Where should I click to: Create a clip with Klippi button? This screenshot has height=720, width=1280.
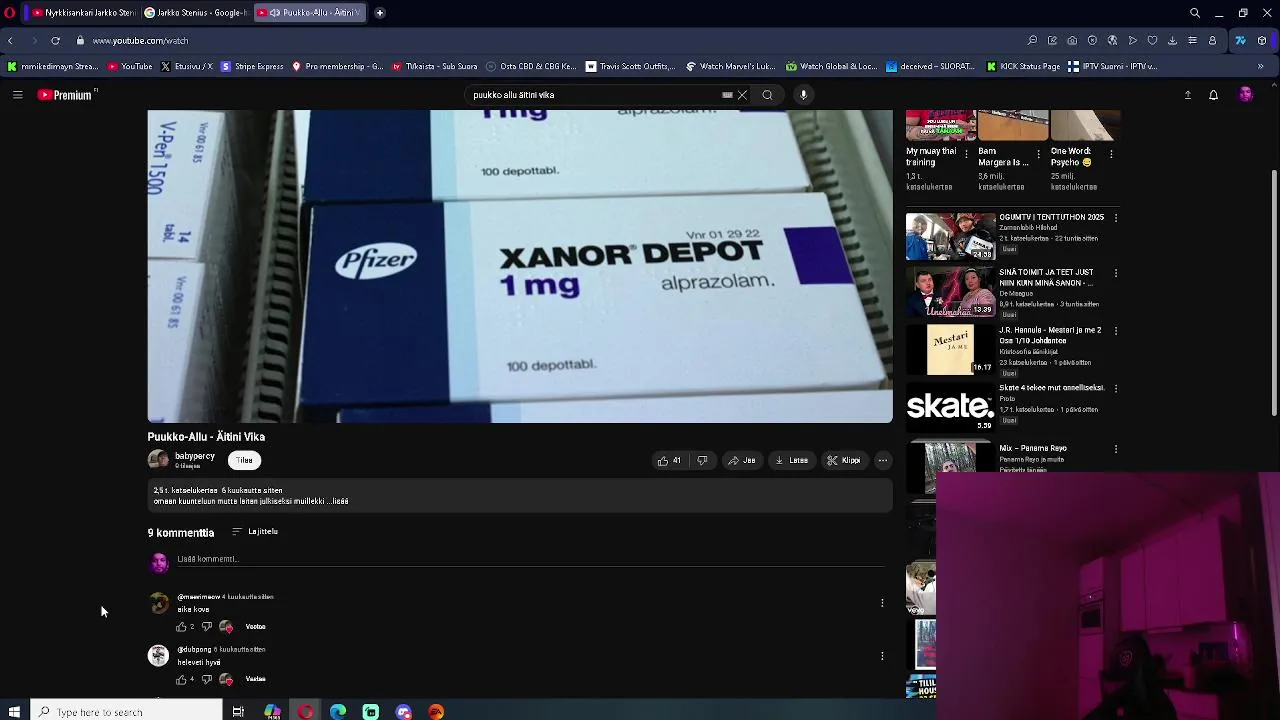(x=844, y=461)
